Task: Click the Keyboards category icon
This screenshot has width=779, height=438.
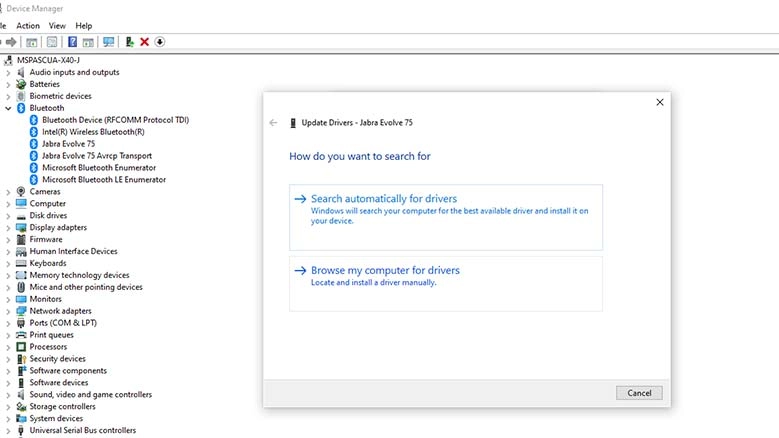Action: pos(21,263)
